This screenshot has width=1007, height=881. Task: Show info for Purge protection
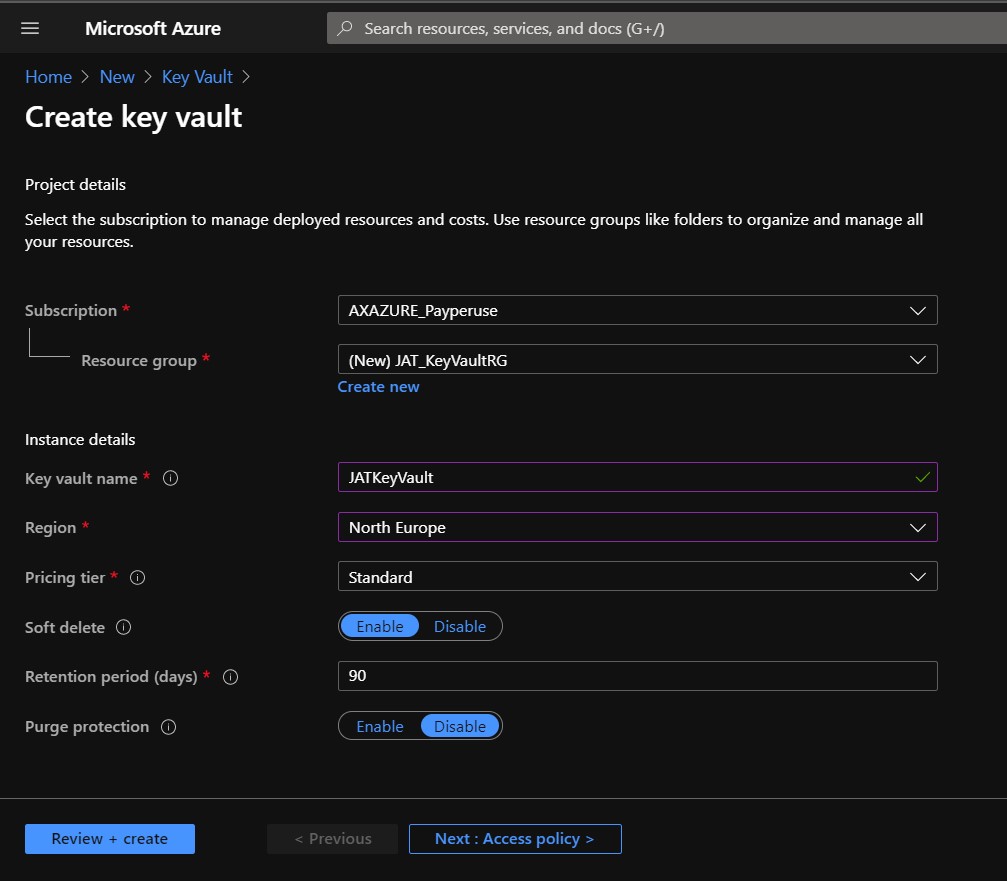coord(168,727)
